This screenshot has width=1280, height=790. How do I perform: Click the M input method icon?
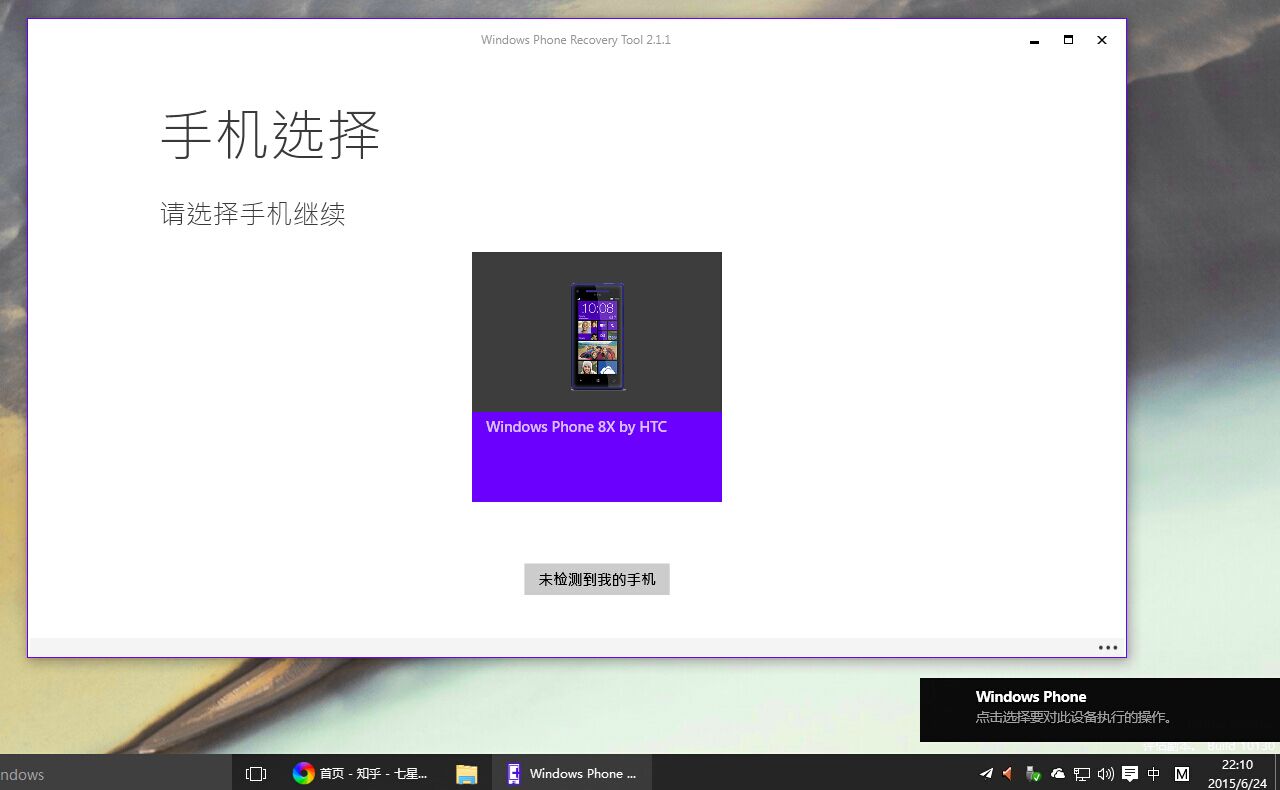(x=1182, y=773)
